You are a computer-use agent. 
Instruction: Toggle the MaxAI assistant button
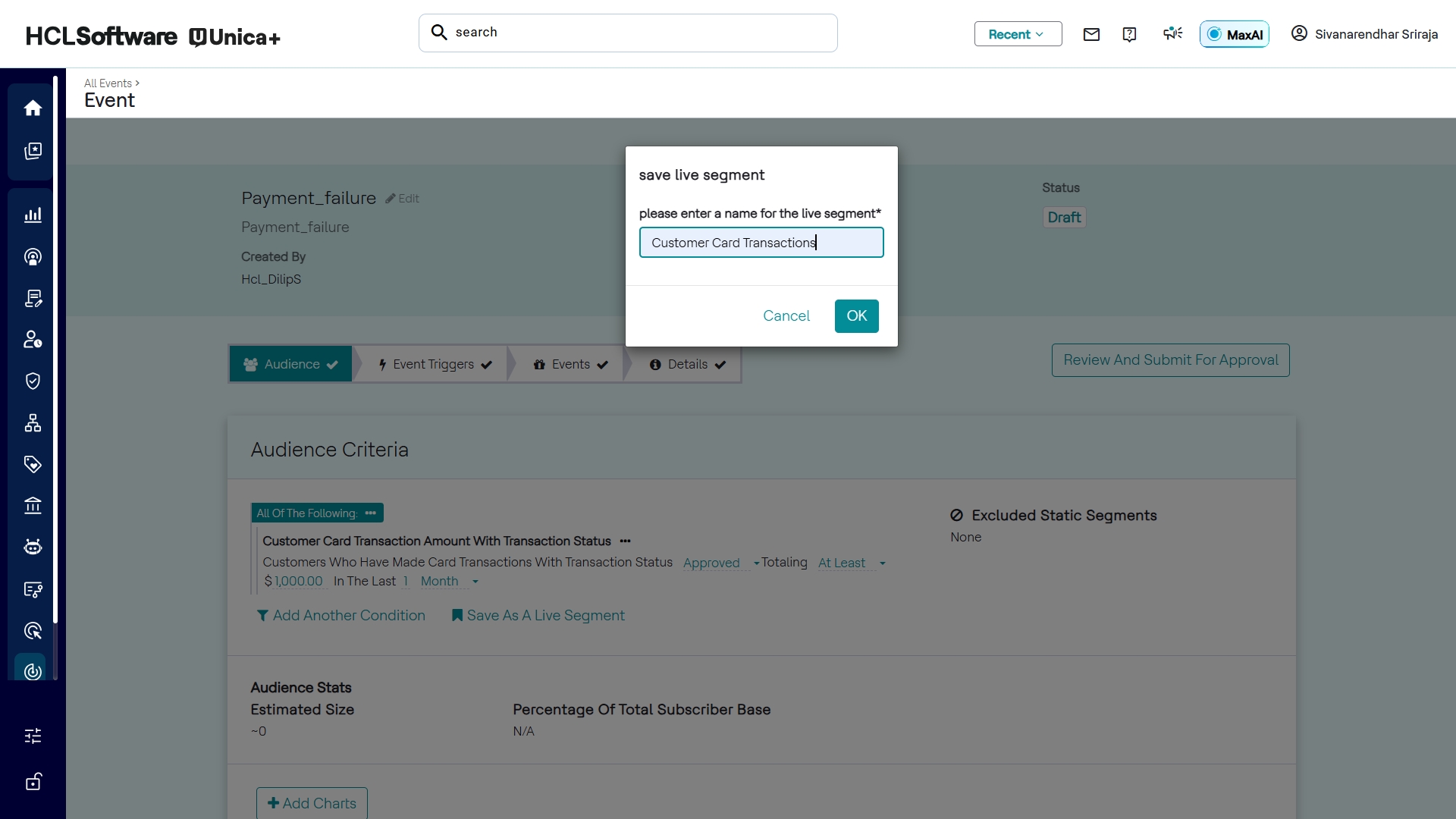tap(1234, 34)
